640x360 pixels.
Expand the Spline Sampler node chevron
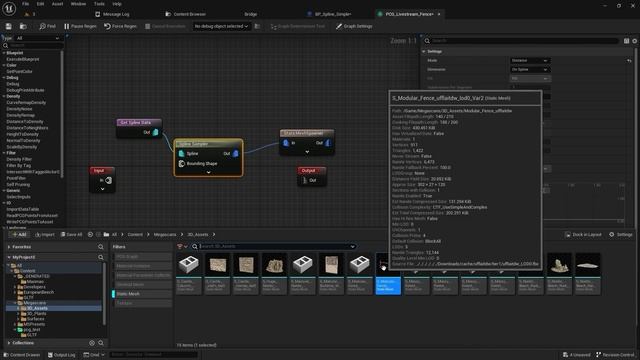209,173
